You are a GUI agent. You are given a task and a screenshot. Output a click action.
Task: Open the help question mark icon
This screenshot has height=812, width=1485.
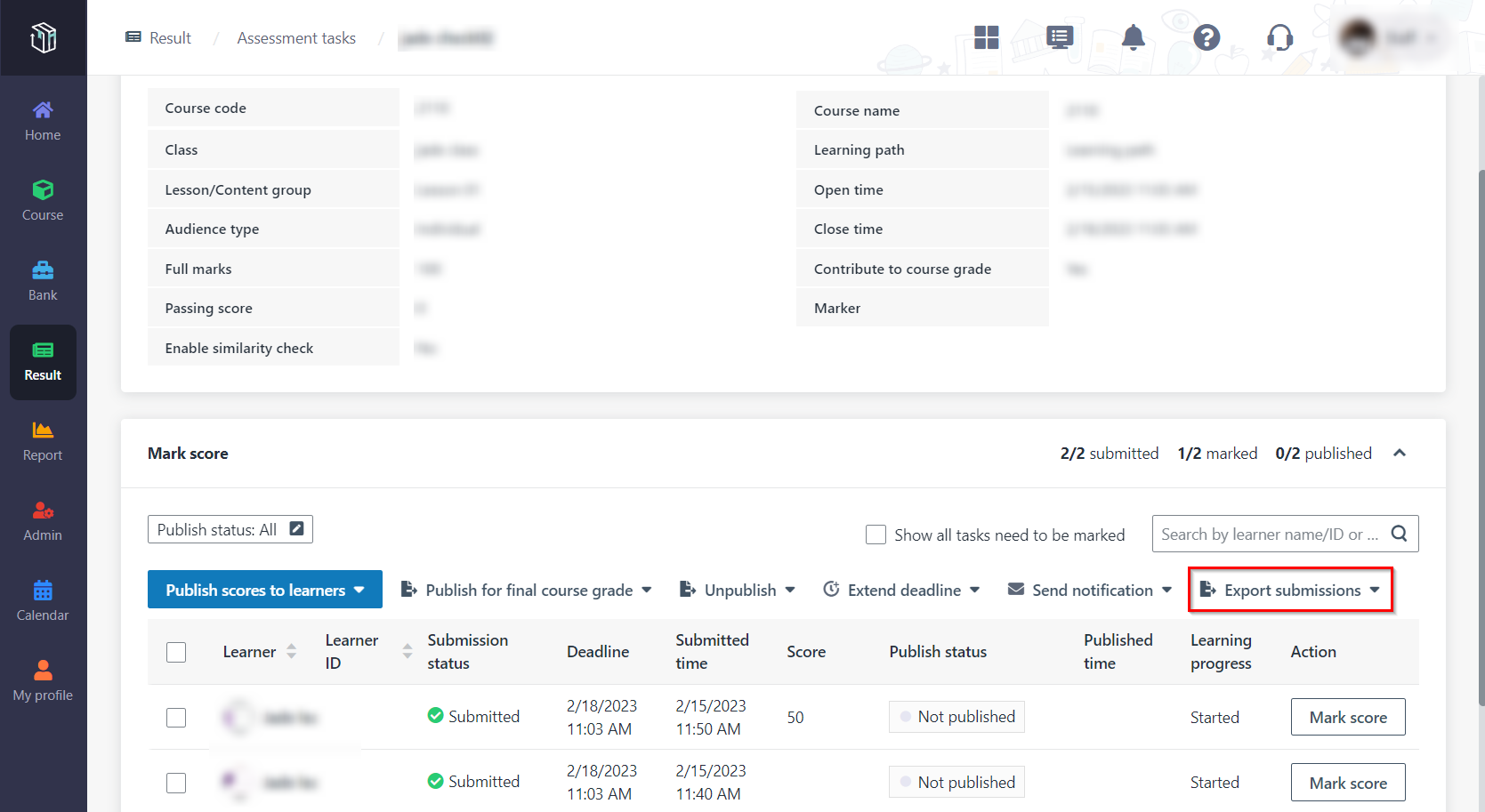1207,37
